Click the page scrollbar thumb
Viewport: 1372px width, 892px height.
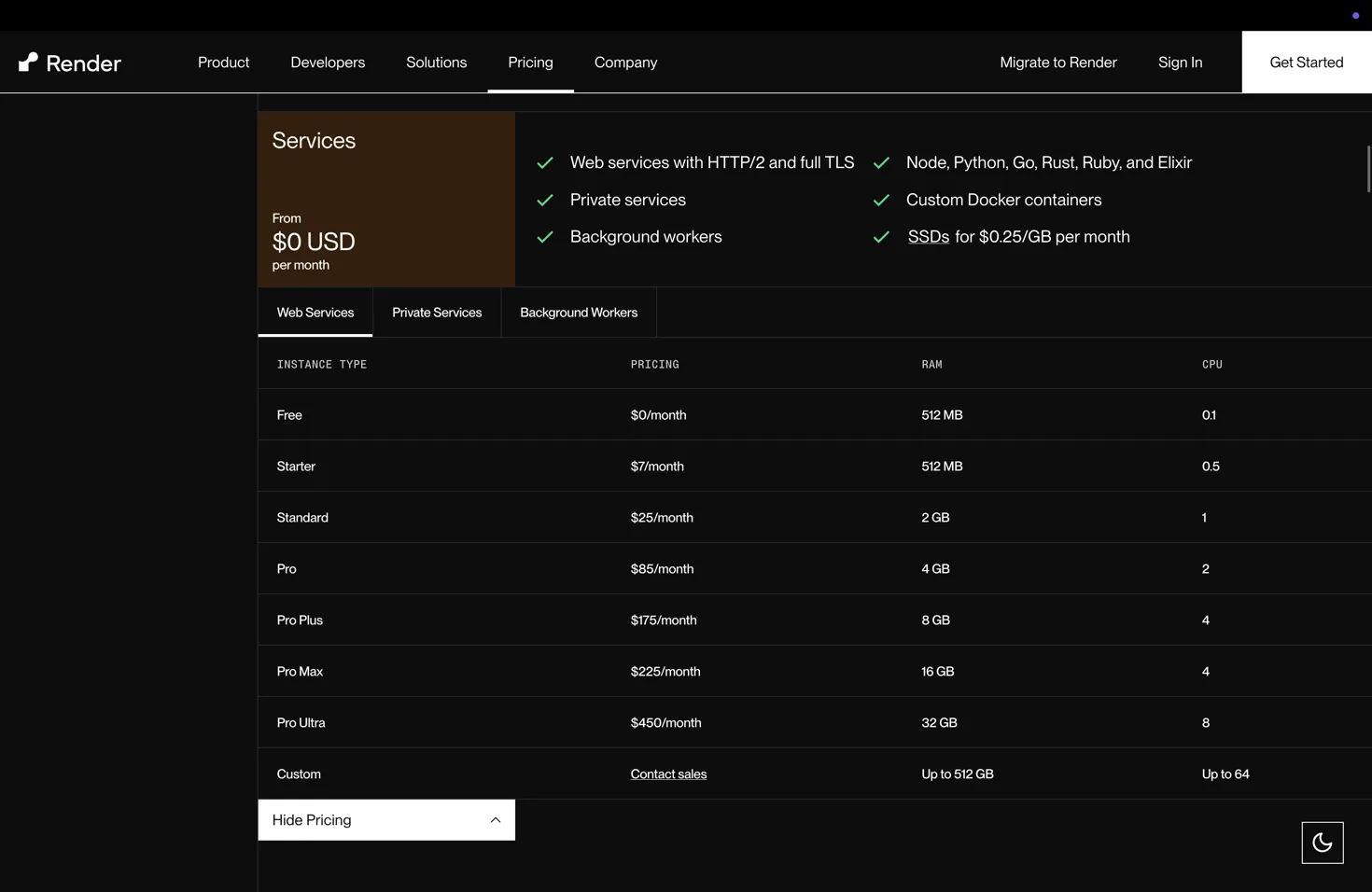1368,169
